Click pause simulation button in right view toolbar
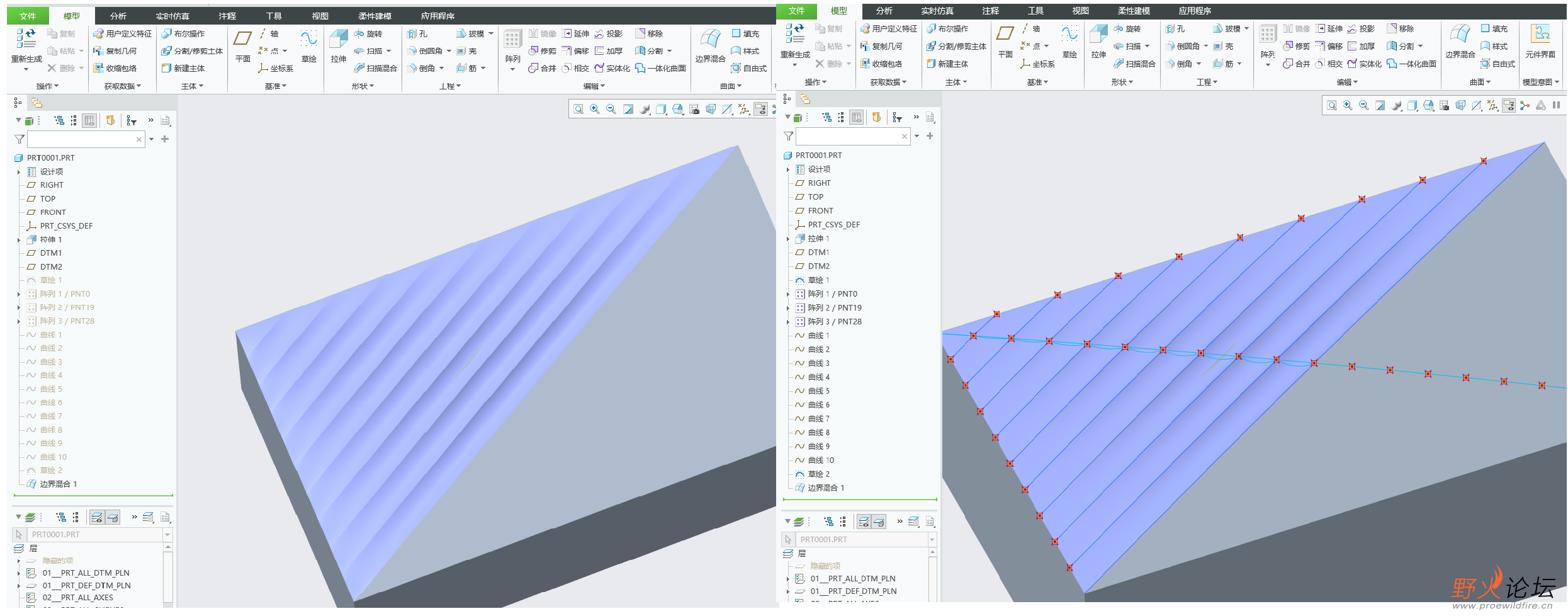1568x616 pixels. coord(1556,106)
